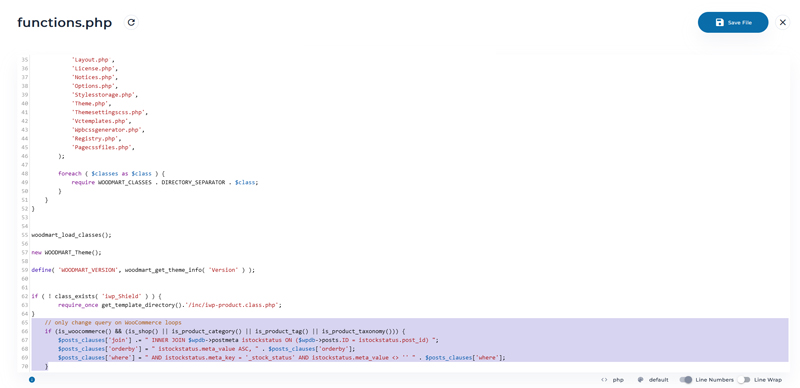This screenshot has width=800, height=388.
Task: Enable the Line Wrap switch
Action: pyautogui.click(x=744, y=380)
